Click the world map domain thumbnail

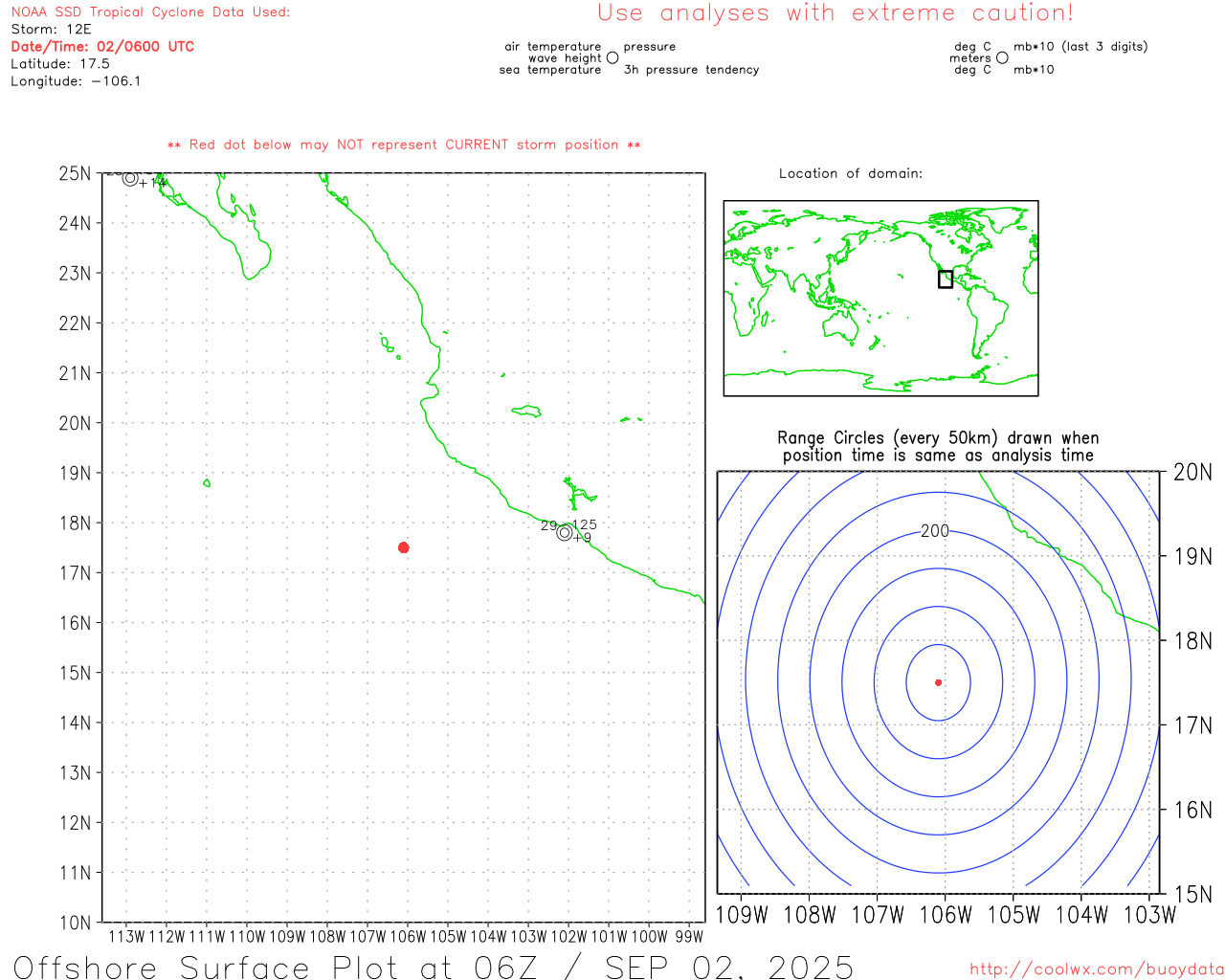pos(880,298)
